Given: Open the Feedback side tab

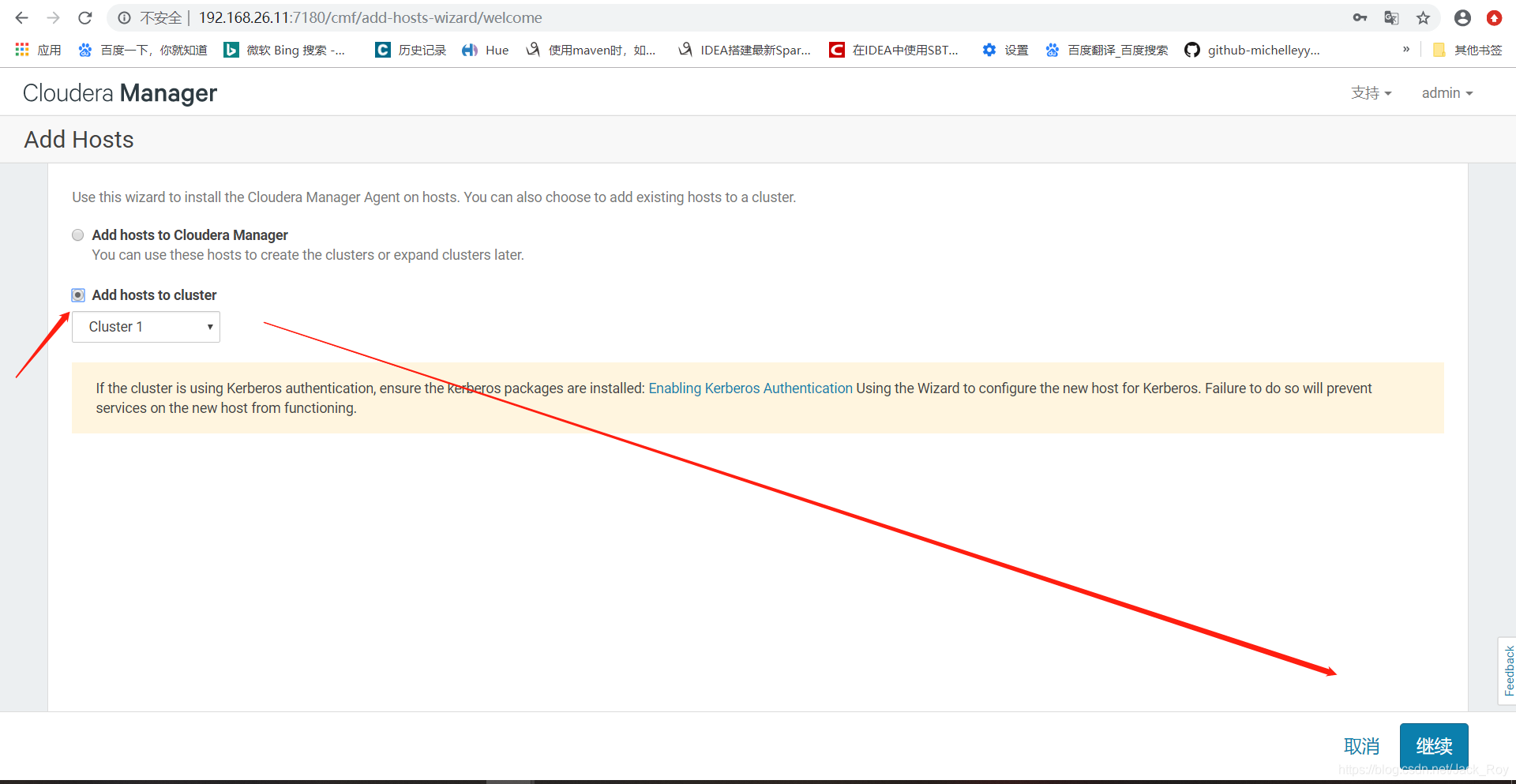Looking at the screenshot, I should tap(1507, 671).
